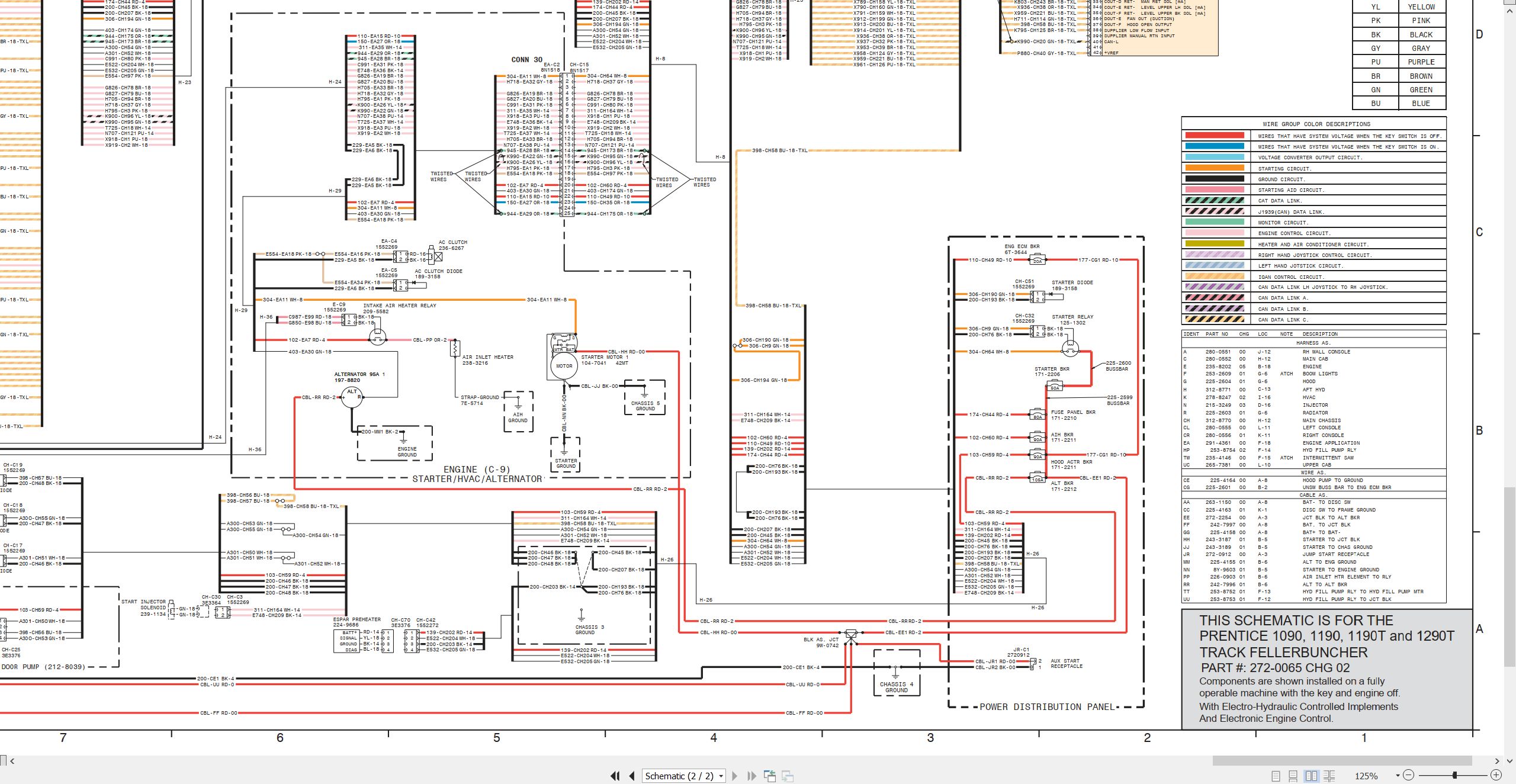Click the 'STARTER MOTOR 1' label

coord(605,357)
